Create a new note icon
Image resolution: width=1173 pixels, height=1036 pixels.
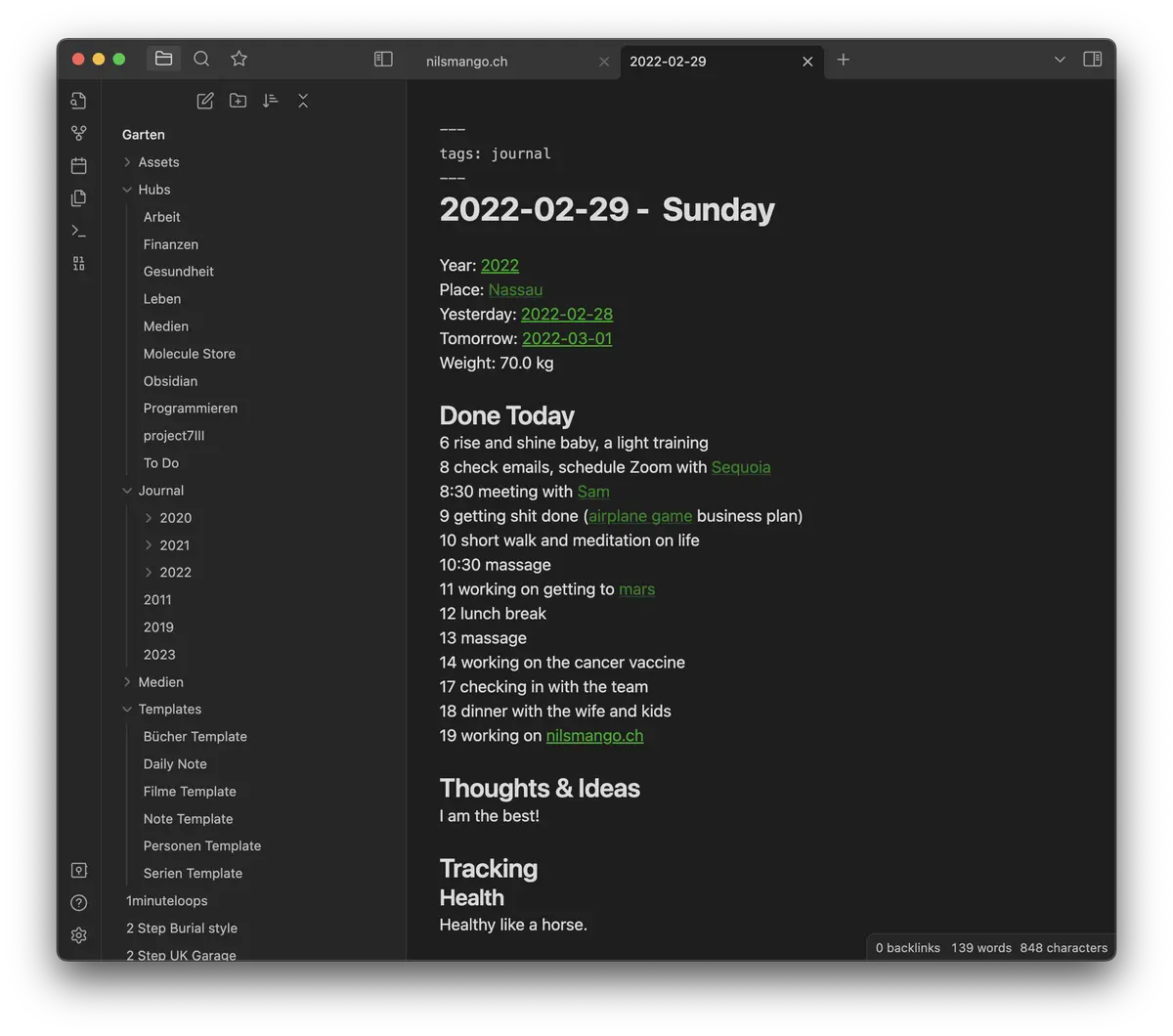205,101
